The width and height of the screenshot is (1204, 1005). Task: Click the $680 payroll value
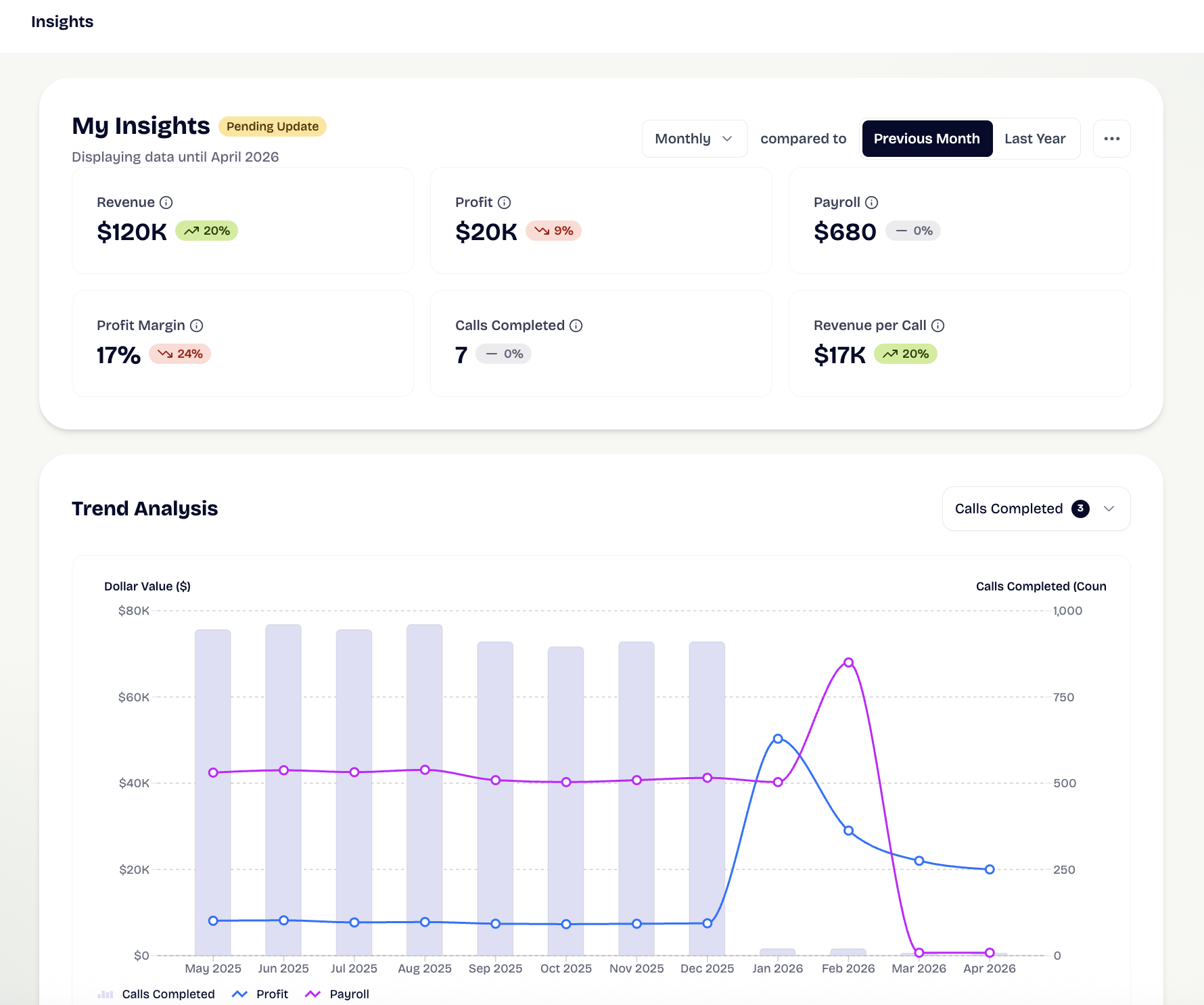click(x=845, y=232)
